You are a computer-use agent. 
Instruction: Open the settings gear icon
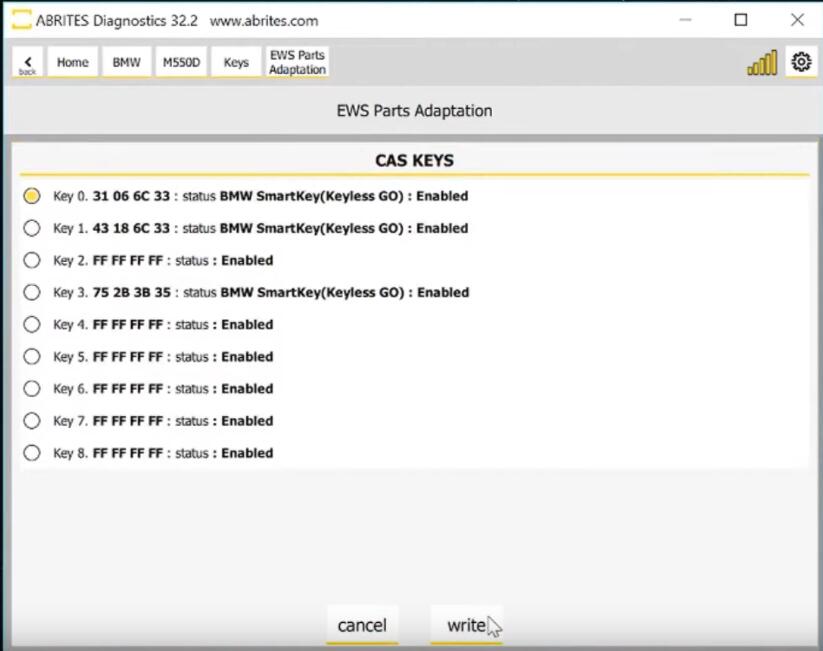801,62
